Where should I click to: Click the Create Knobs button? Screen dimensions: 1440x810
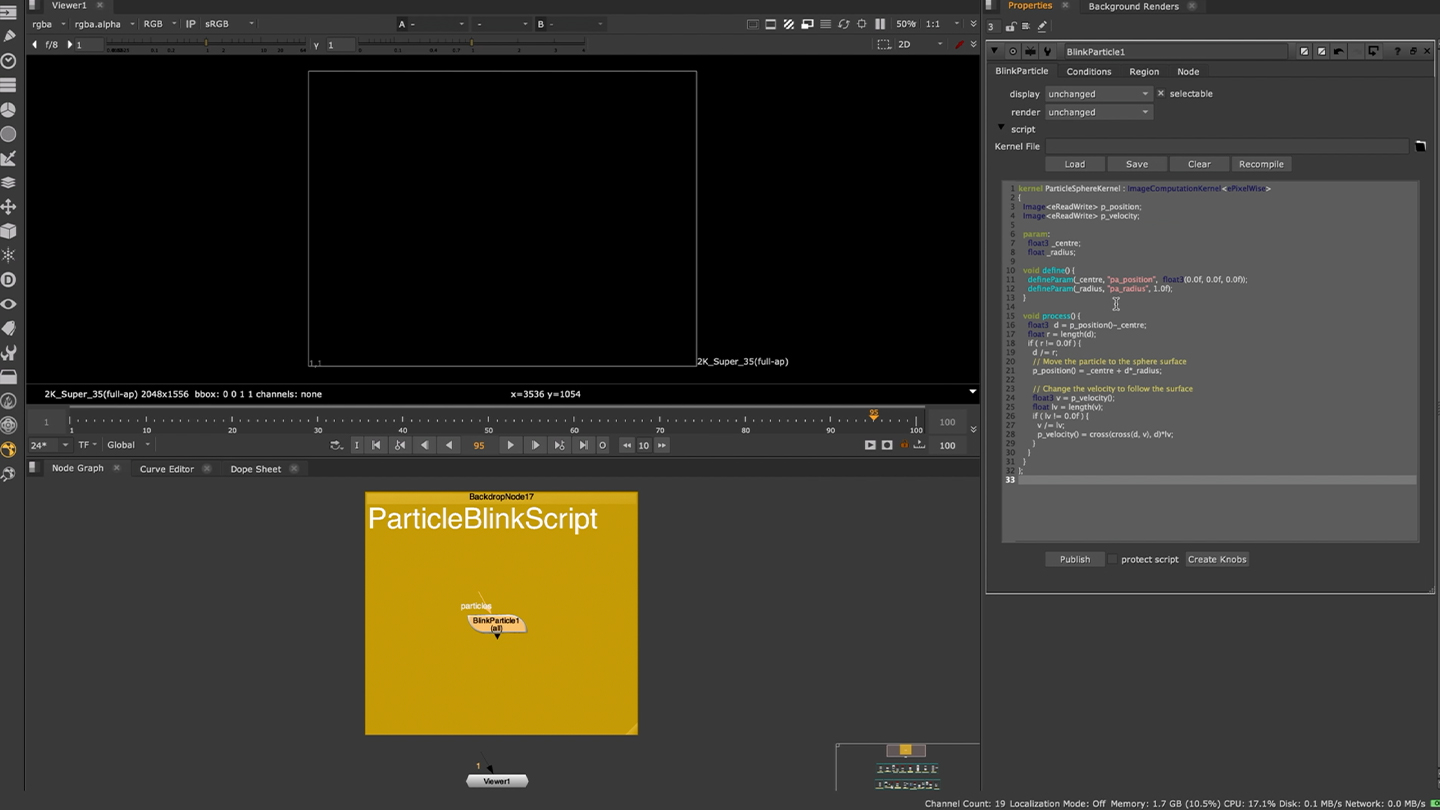pos(1216,560)
